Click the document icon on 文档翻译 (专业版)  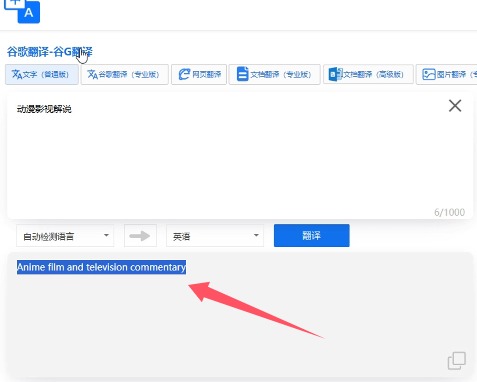pyautogui.click(x=242, y=74)
